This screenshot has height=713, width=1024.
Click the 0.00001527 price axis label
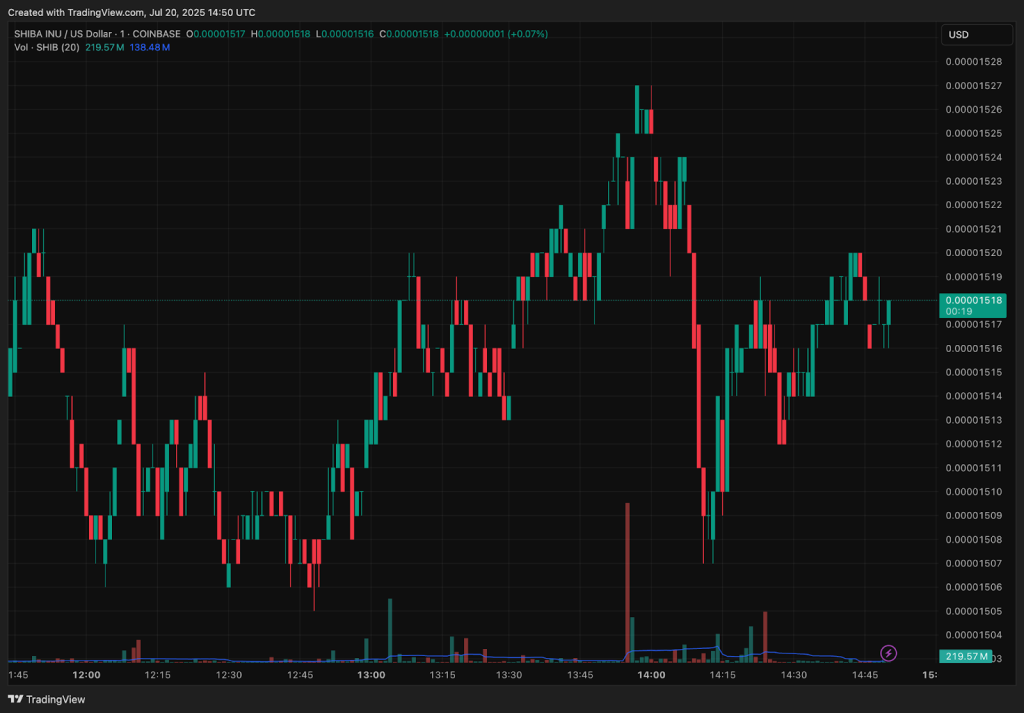pyautogui.click(x=974, y=86)
